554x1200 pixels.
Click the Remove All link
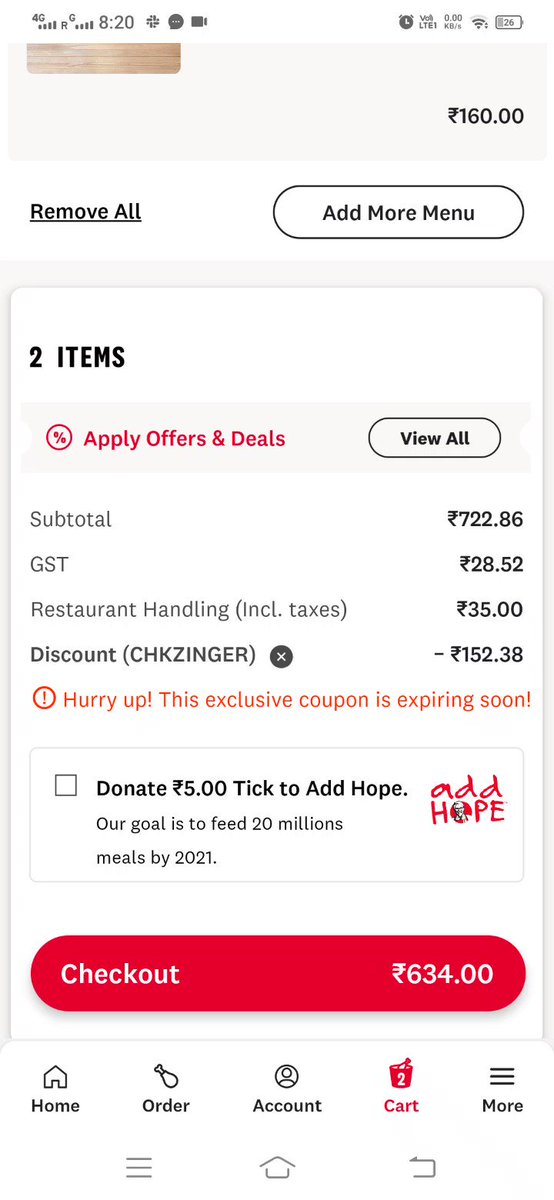tap(86, 212)
